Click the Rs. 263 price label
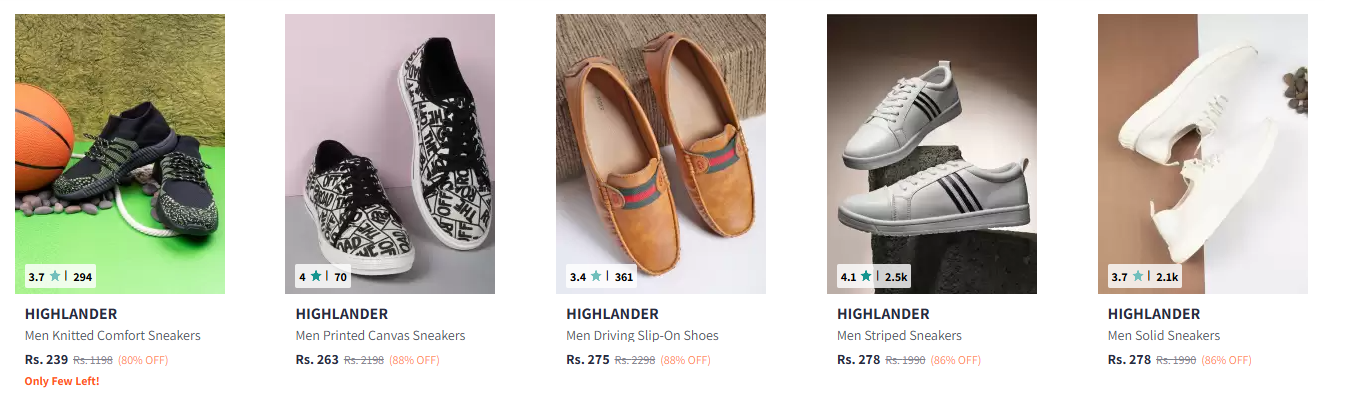The width and height of the screenshot is (1359, 397). tap(318, 359)
